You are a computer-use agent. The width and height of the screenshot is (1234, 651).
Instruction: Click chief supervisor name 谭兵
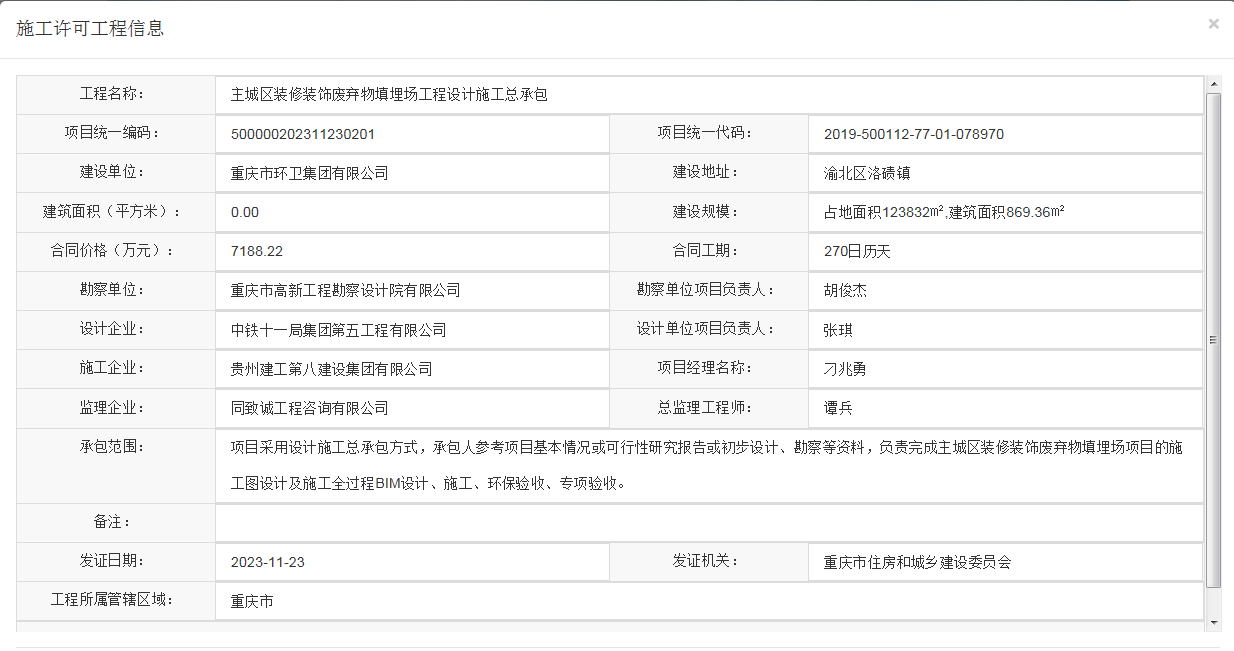[838, 408]
